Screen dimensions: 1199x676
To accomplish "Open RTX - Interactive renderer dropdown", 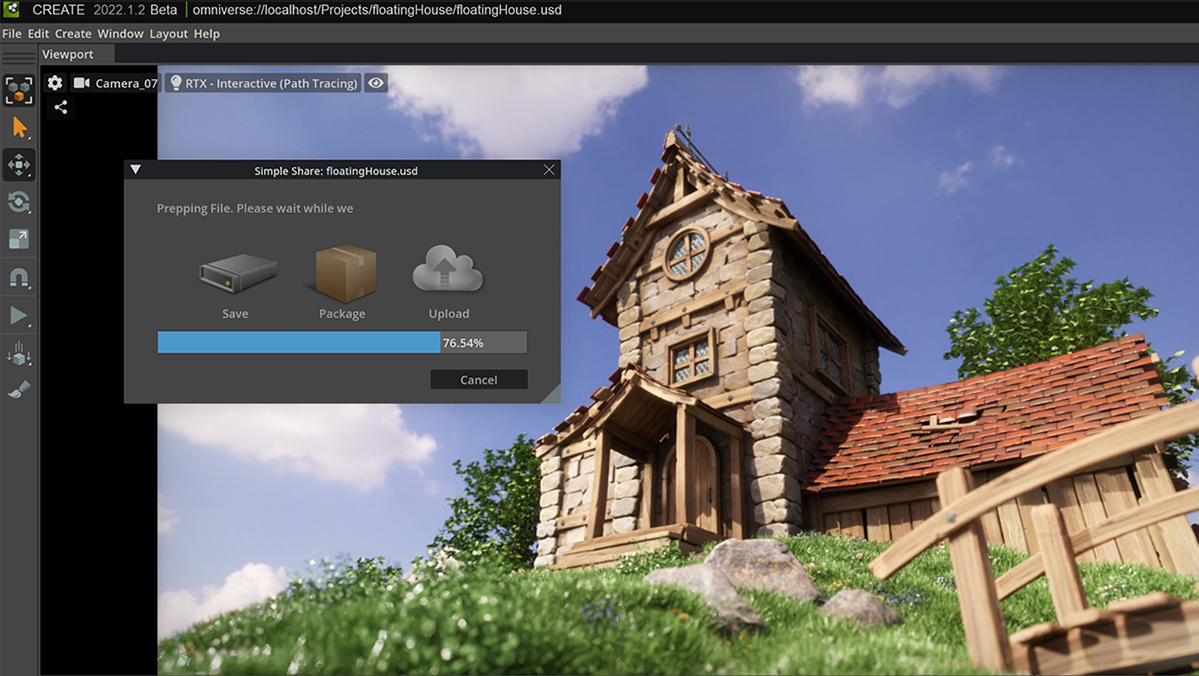I will [x=264, y=83].
